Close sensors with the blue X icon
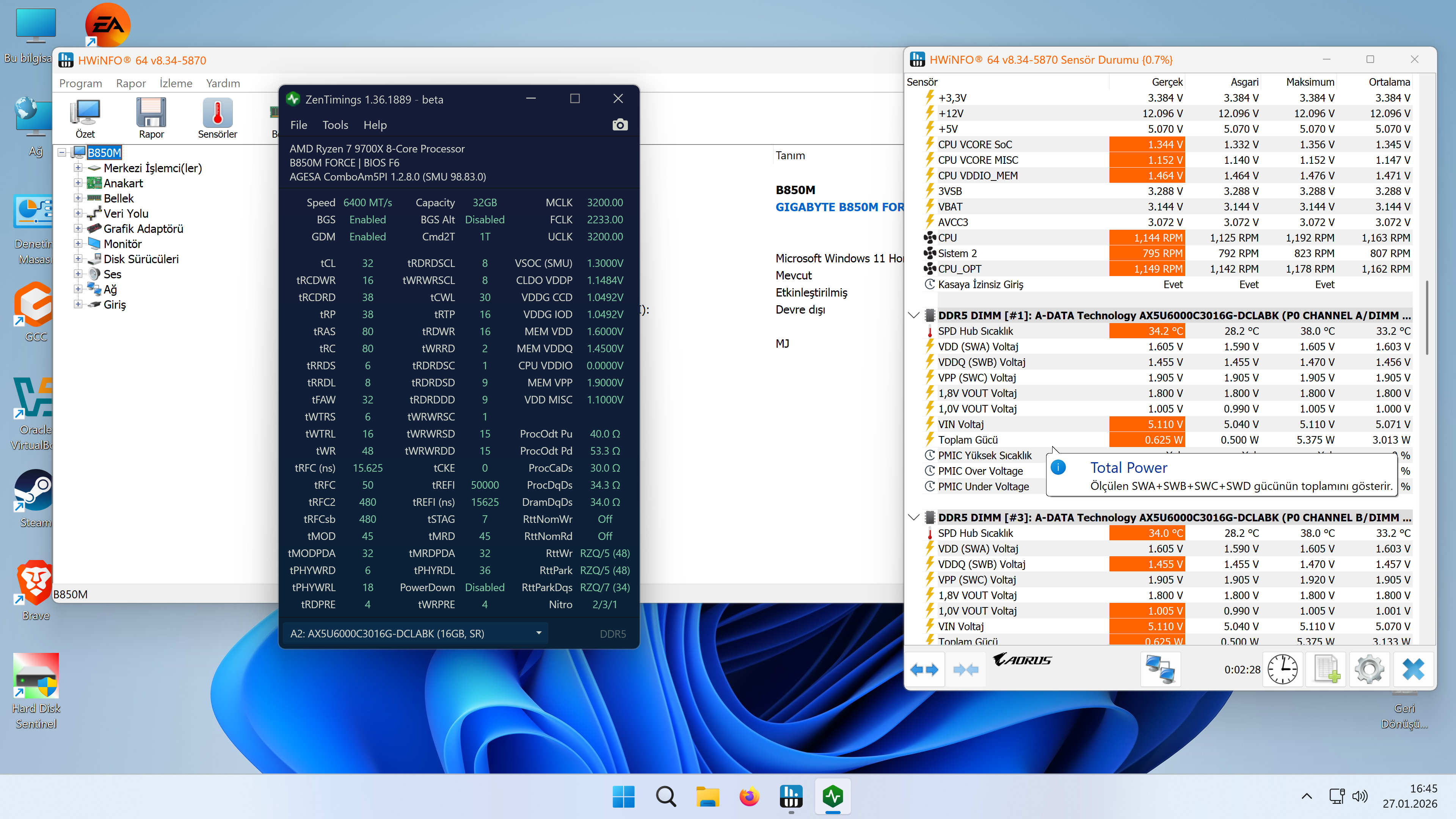 [1413, 670]
